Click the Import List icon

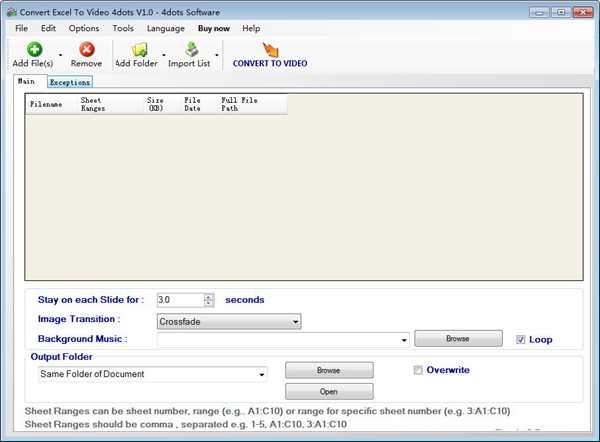[x=191, y=50]
